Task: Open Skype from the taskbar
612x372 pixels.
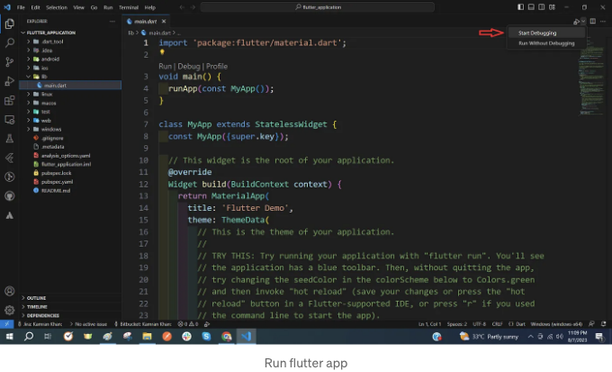Action: (x=206, y=336)
